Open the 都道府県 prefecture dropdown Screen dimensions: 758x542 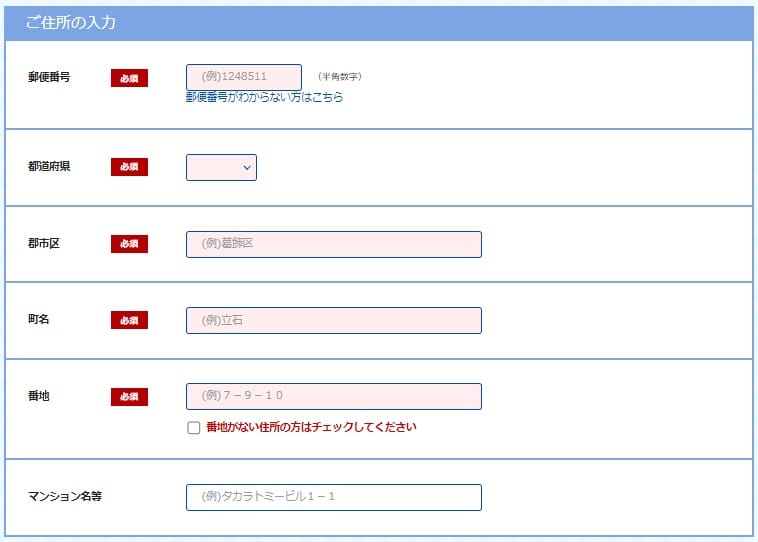tap(221, 167)
